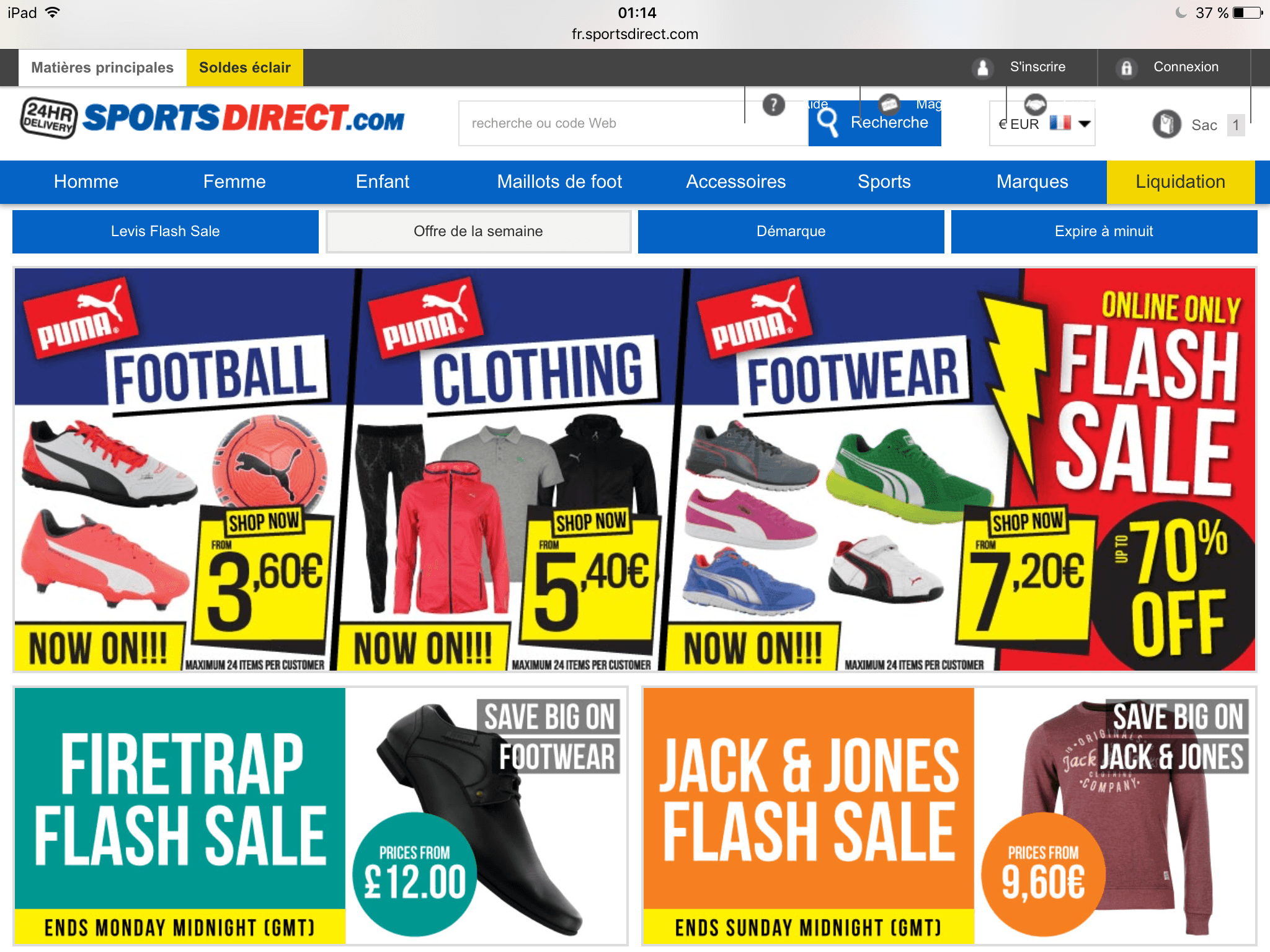The image size is (1270, 952).
Task: Click the SportsDirect.com logo
Action: 244,117
